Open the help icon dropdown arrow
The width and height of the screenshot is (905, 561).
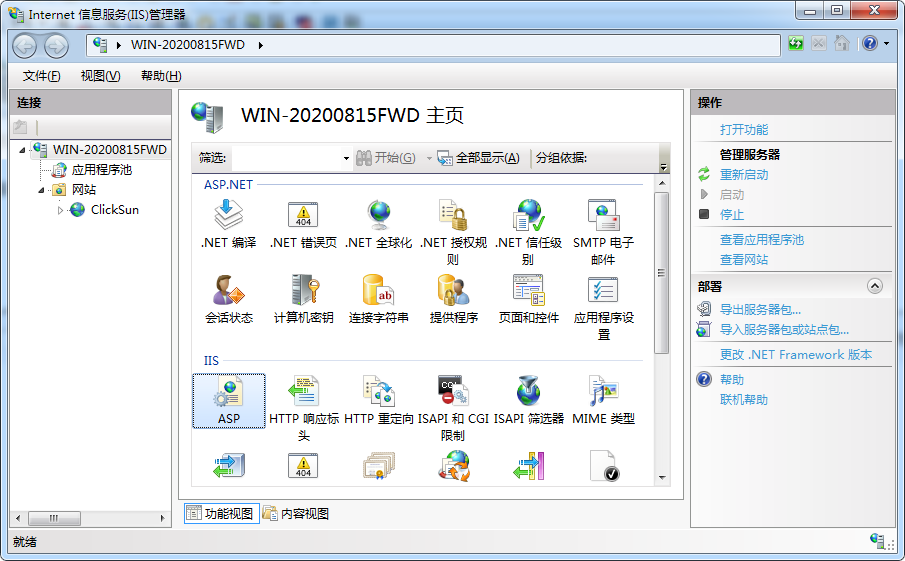tap(887, 43)
